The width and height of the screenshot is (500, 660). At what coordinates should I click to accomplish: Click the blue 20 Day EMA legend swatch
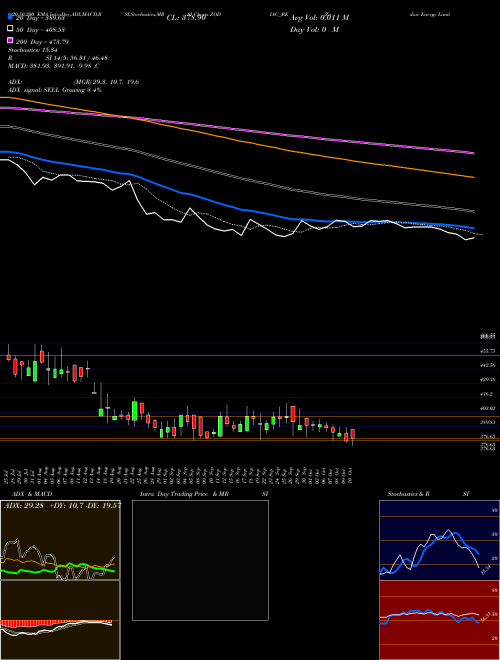click(10, 17)
